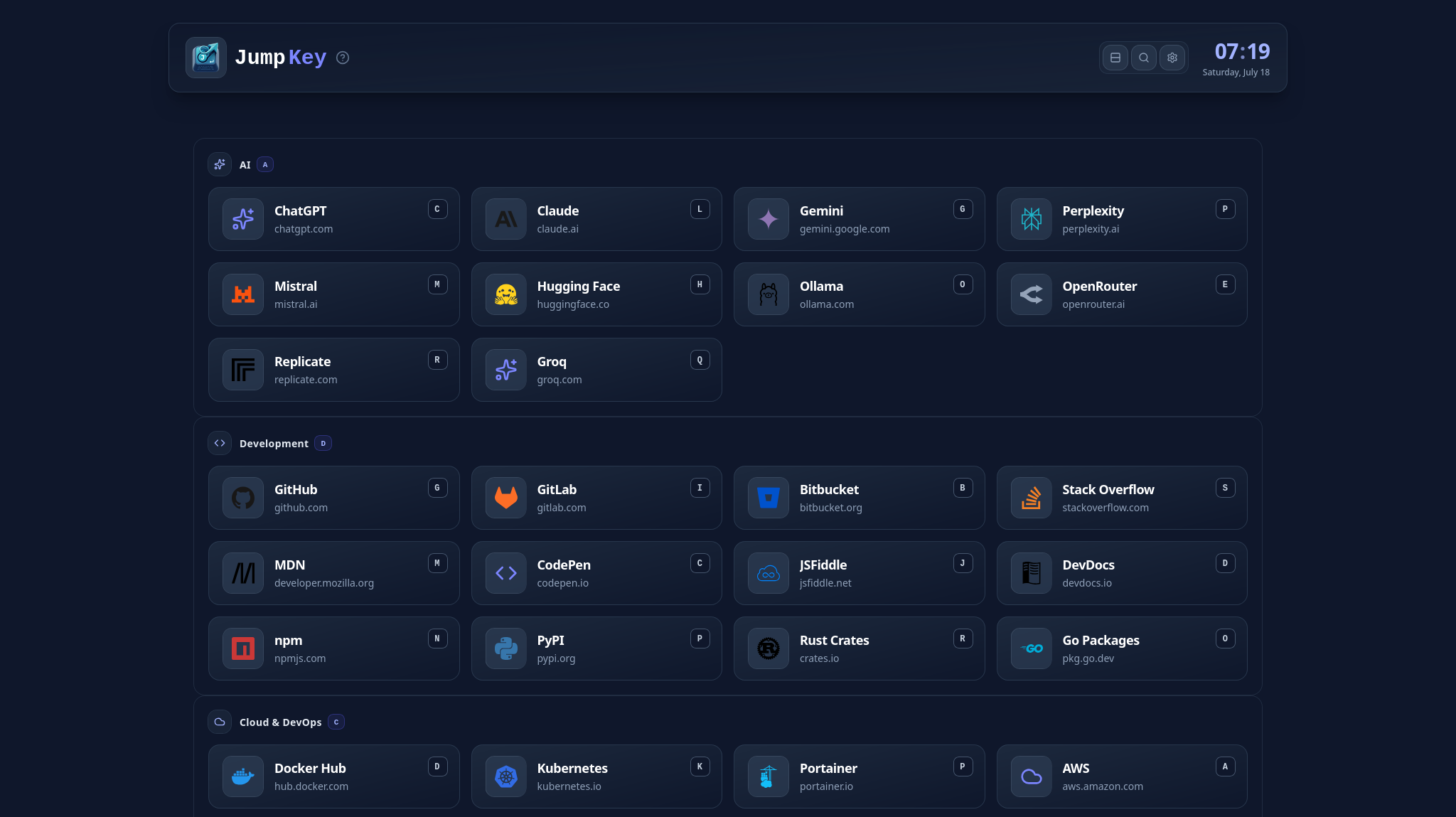Click the devdocs.io url text

point(1087,583)
